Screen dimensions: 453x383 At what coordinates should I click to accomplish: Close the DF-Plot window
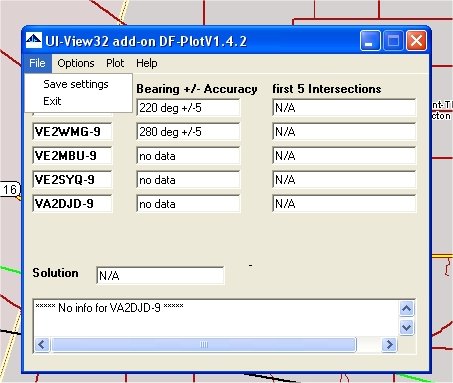[416, 41]
